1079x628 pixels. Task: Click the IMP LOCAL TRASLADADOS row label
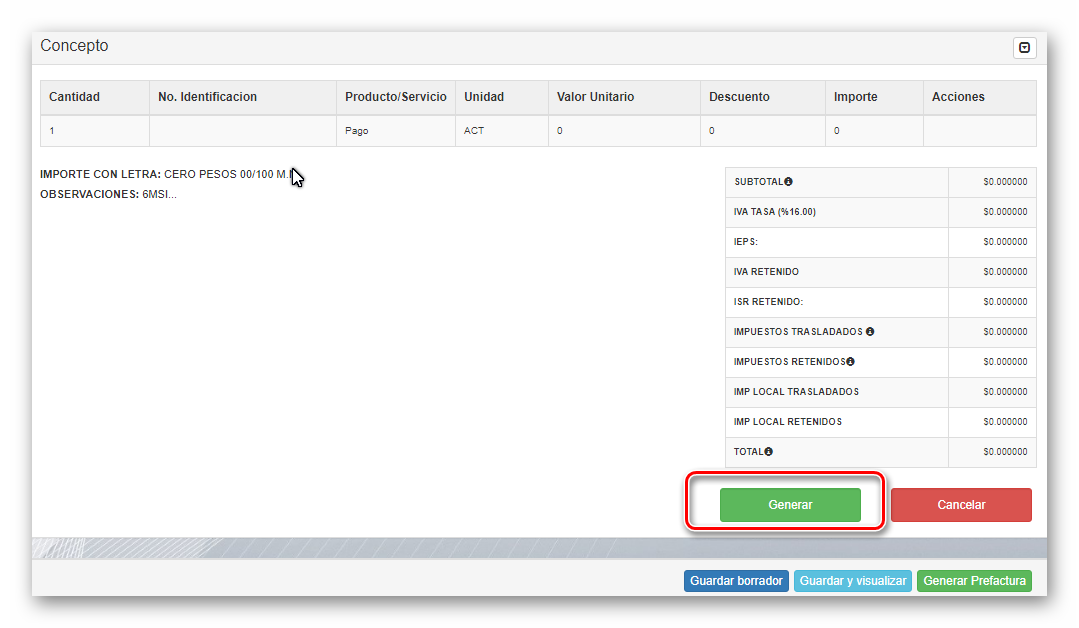pyautogui.click(x=796, y=391)
